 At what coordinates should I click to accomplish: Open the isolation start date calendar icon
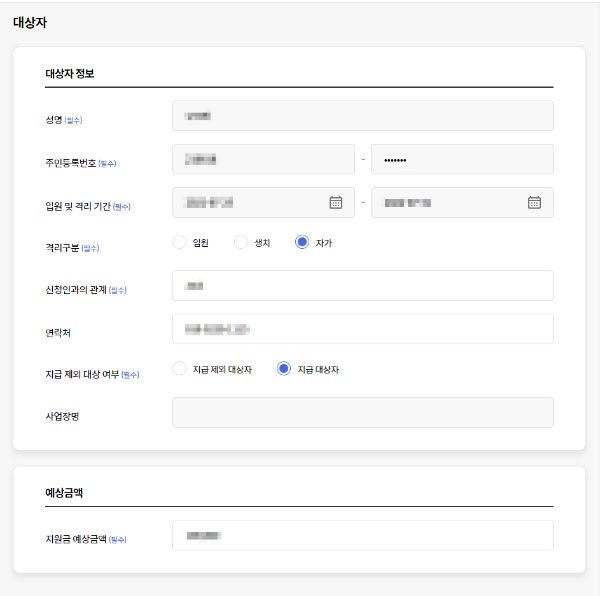click(336, 202)
